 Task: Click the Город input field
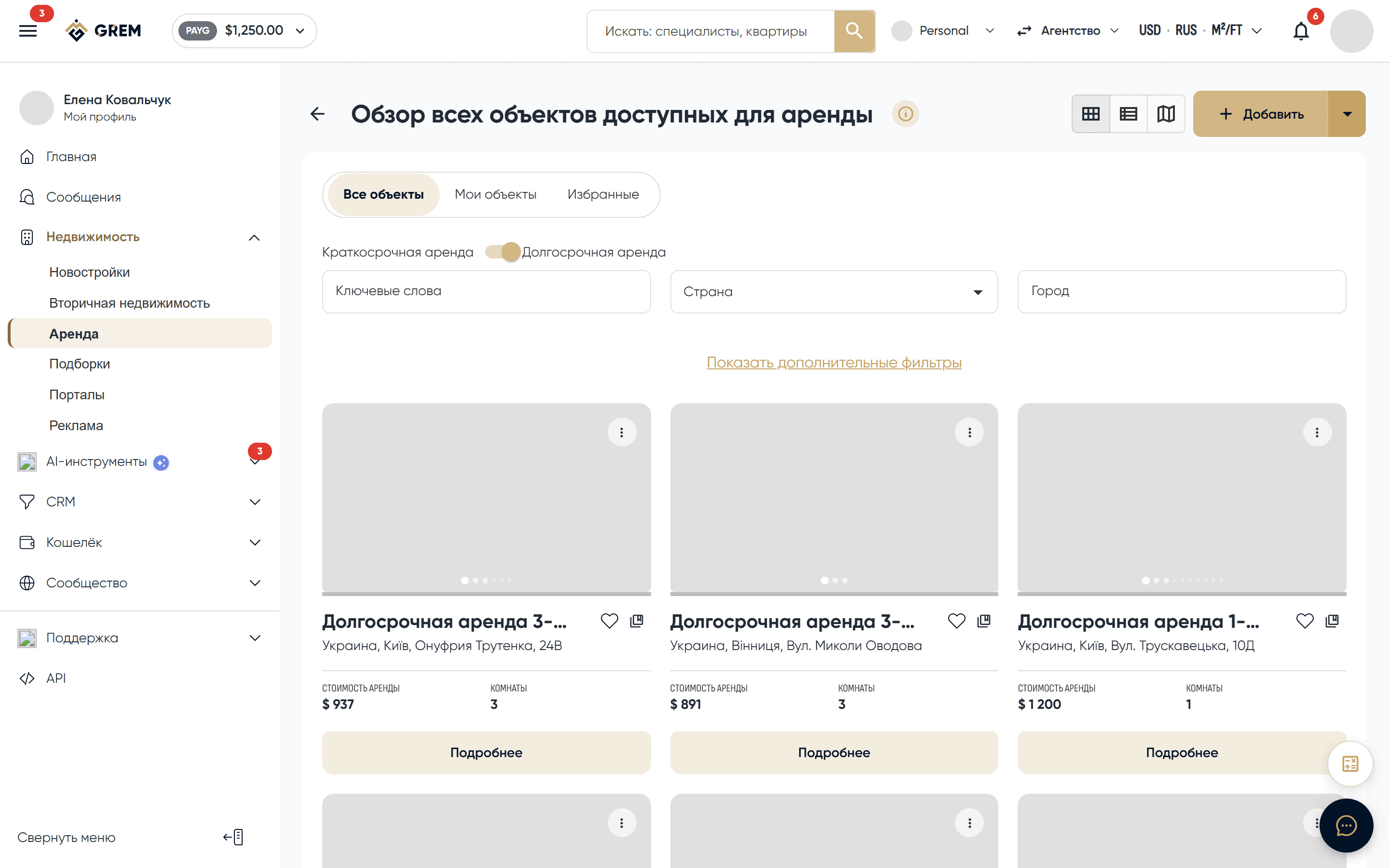click(x=1182, y=292)
